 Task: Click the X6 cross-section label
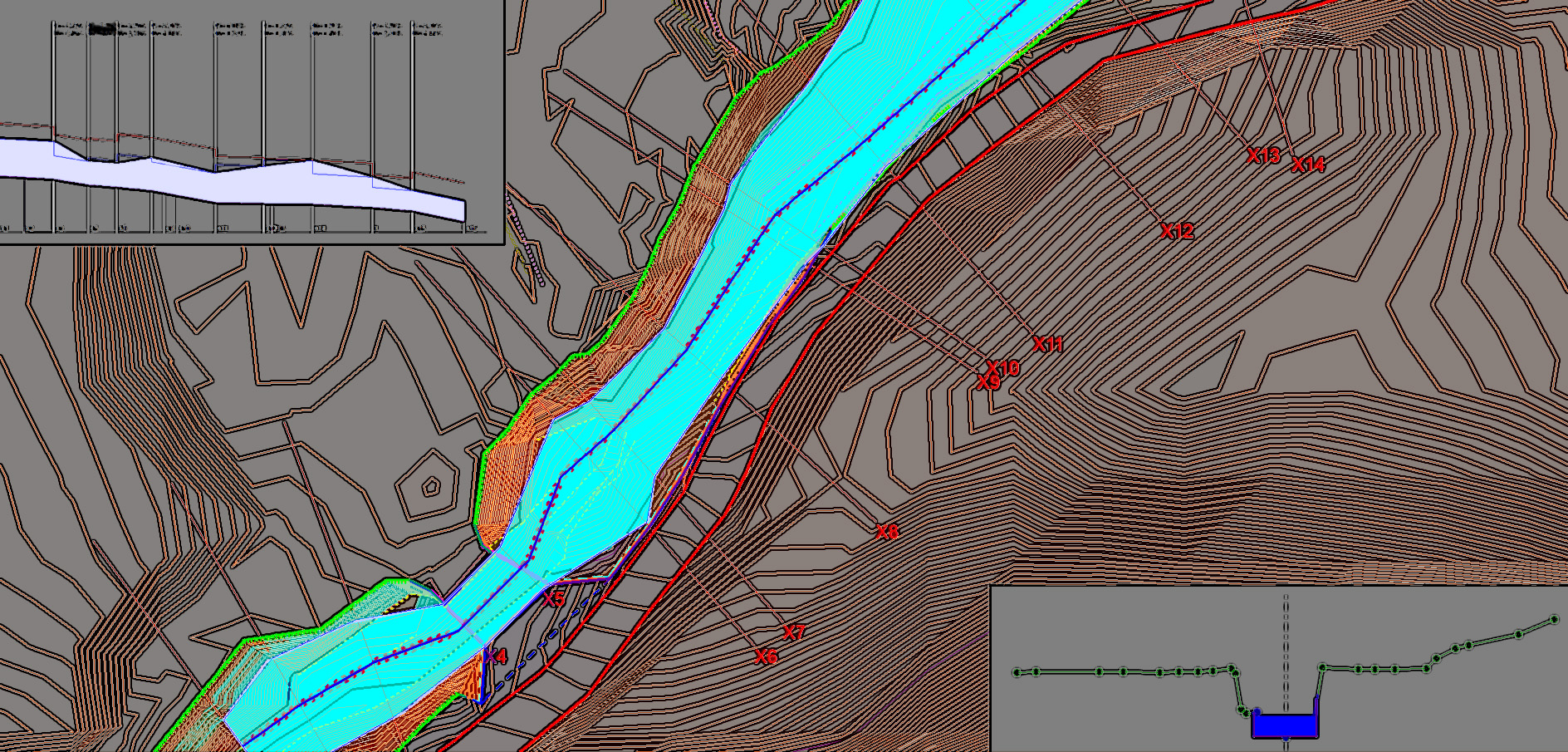pyautogui.click(x=767, y=656)
